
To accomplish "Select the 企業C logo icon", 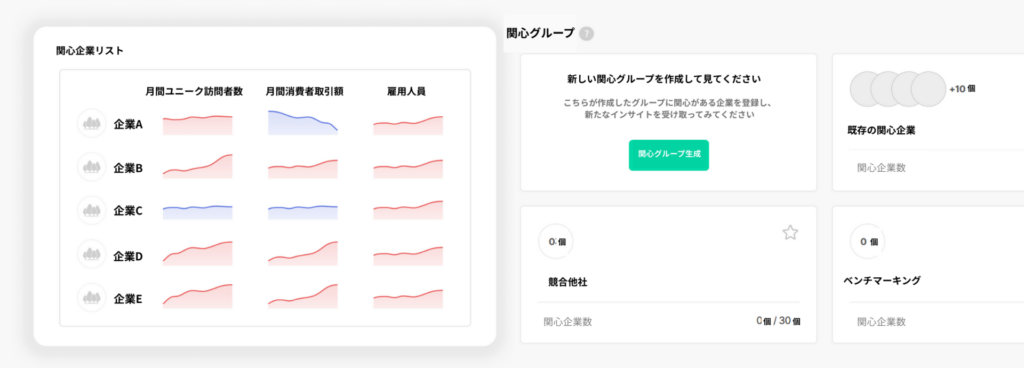I will click(91, 210).
